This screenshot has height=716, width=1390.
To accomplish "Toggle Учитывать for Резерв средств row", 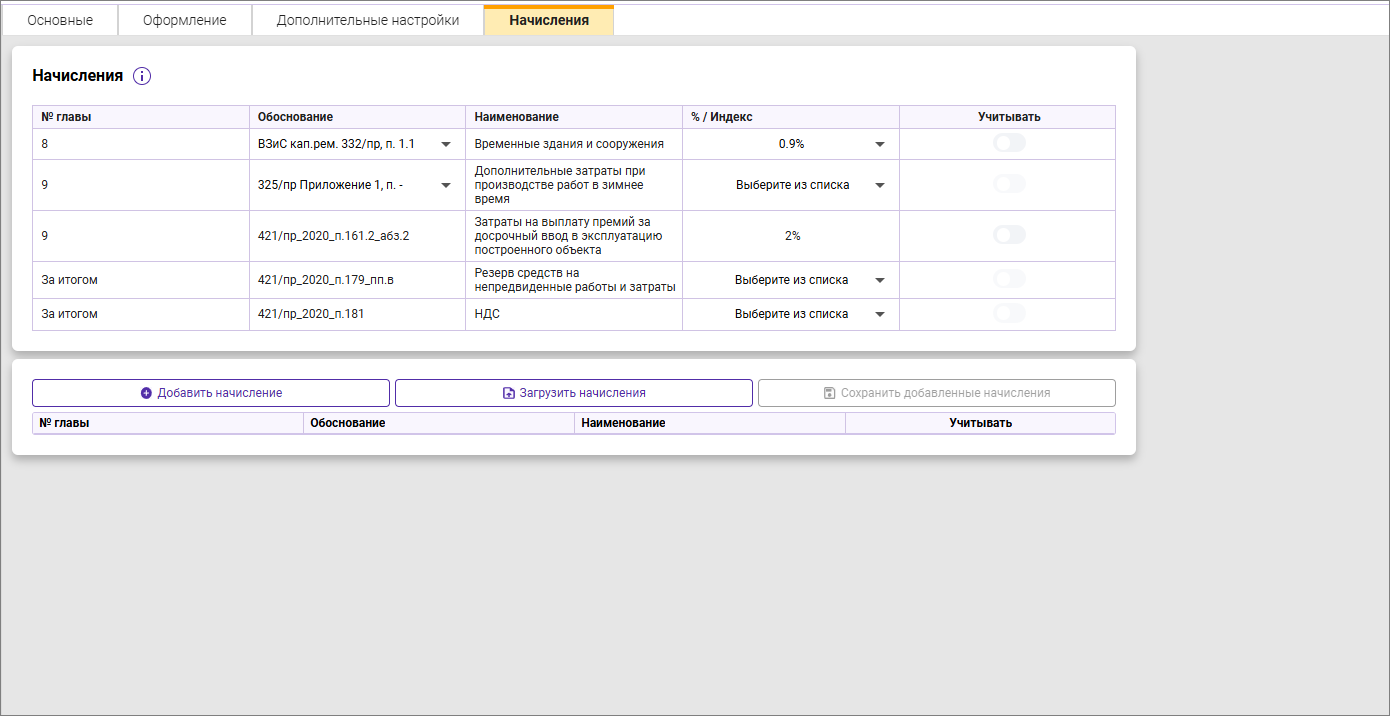I will (x=1009, y=280).
